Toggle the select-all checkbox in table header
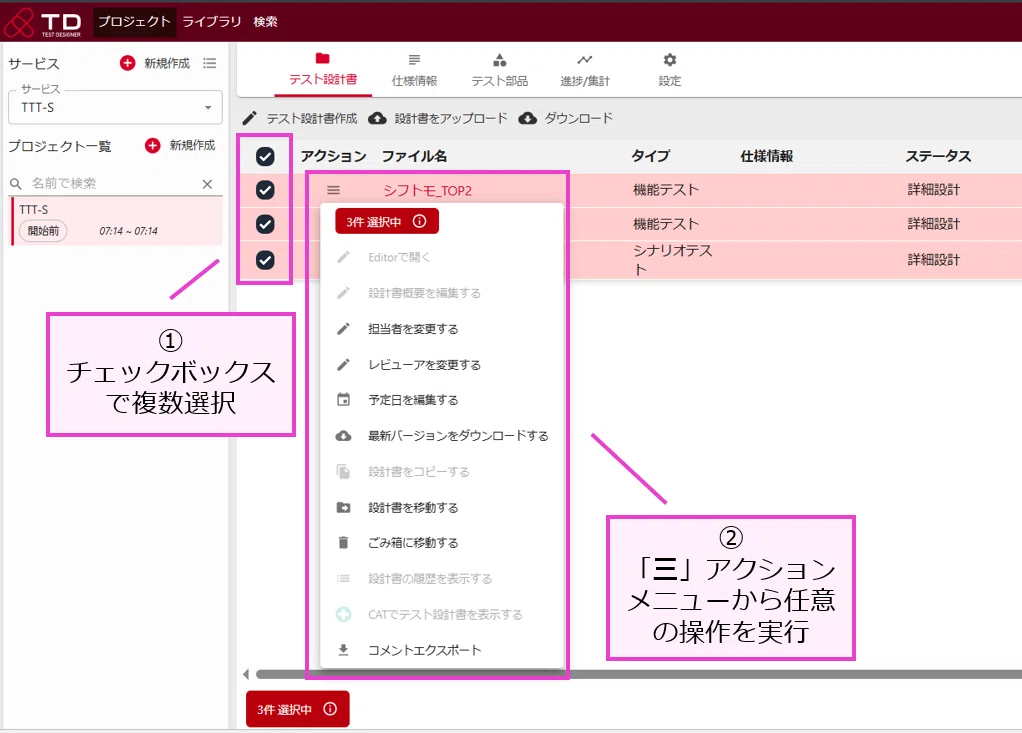 click(x=265, y=156)
